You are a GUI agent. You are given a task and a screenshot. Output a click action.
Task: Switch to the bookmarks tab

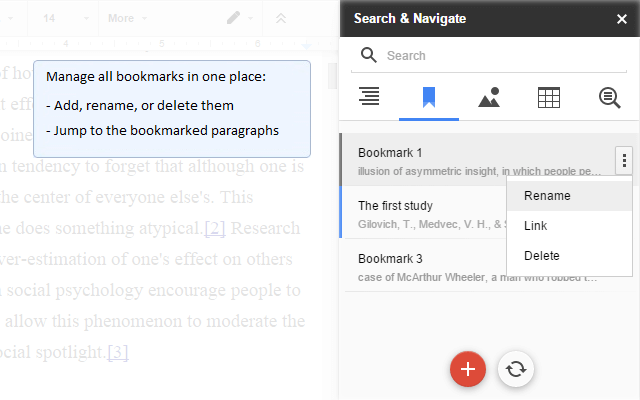(429, 97)
